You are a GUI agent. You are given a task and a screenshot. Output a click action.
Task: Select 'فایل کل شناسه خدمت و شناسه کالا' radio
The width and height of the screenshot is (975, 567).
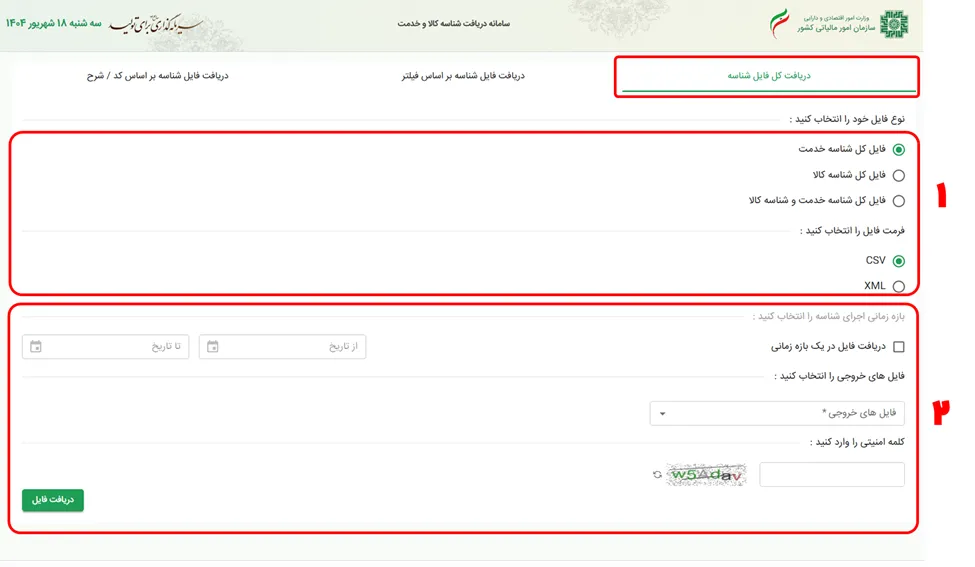[899, 201]
